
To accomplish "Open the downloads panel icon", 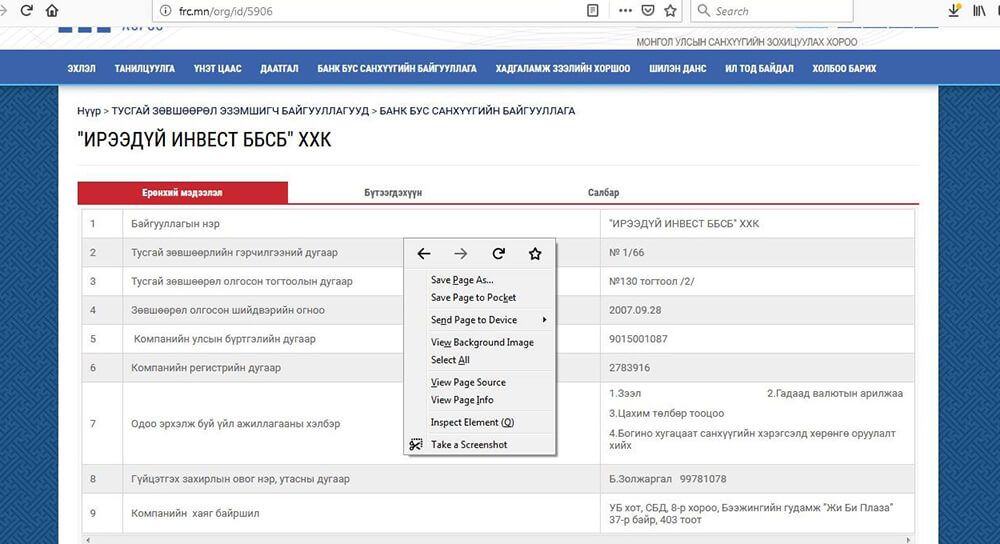I will tap(953, 11).
